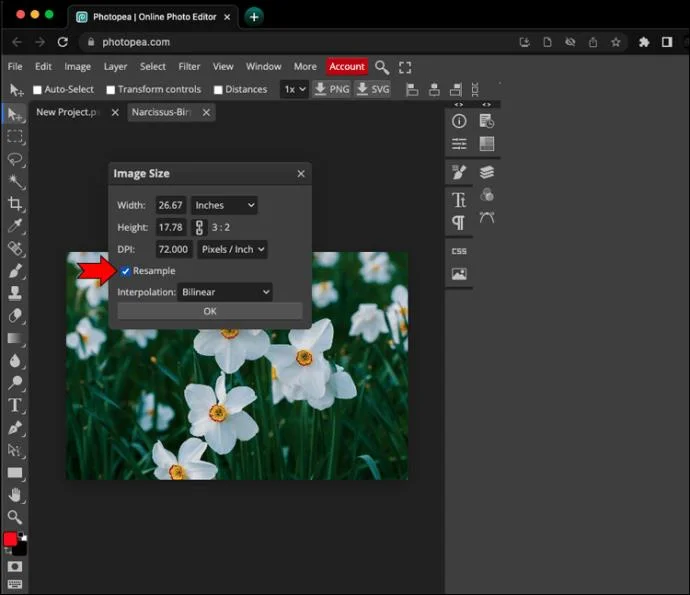690x595 pixels.
Task: Open the Inches unit dropdown
Action: click(224, 205)
